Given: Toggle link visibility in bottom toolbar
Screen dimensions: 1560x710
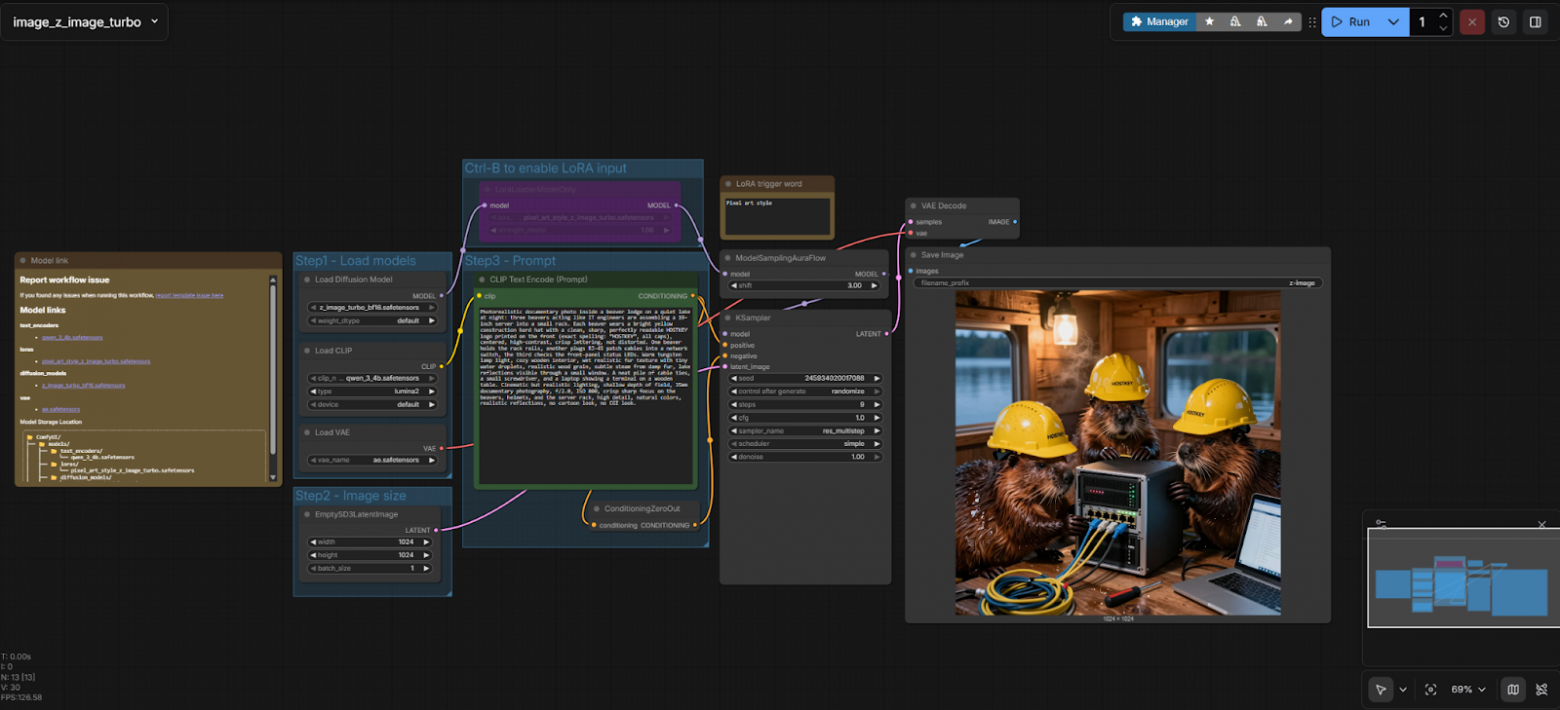Looking at the screenshot, I should (1541, 689).
